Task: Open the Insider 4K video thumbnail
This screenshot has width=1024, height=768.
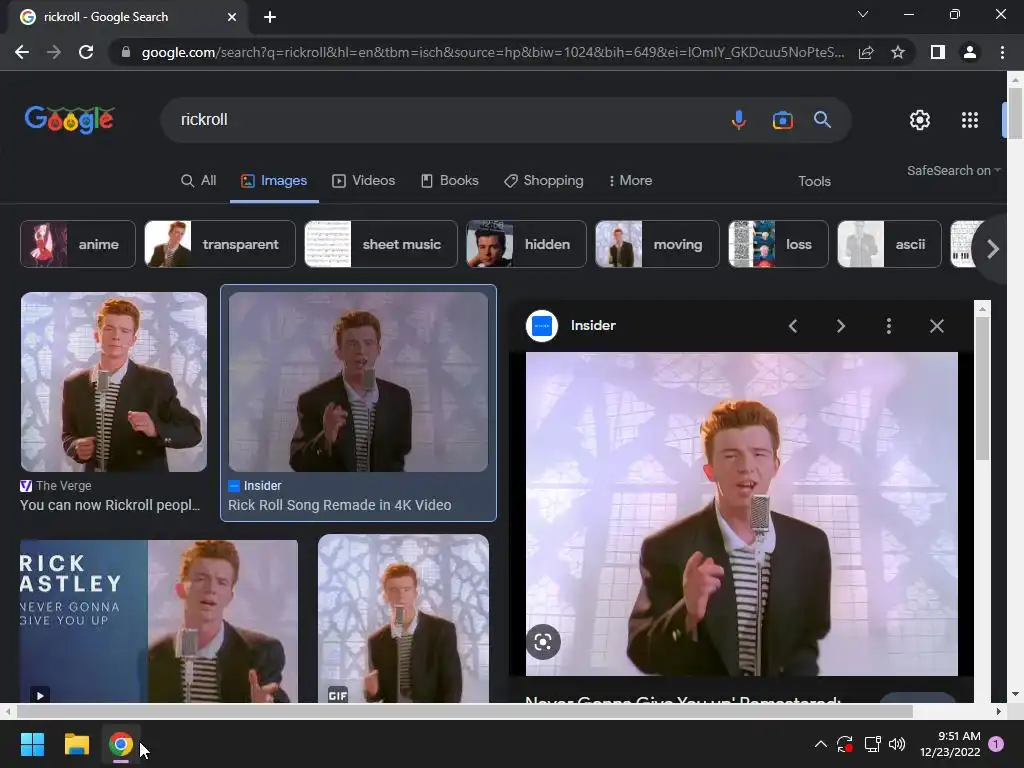Action: (x=358, y=382)
